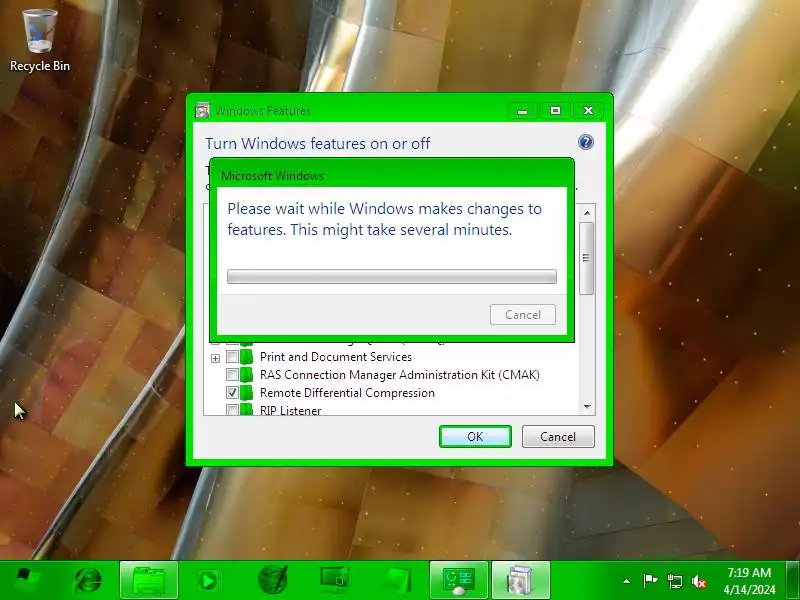Show hidden tray icons arrow
Screen dimensions: 800x600
[627, 581]
